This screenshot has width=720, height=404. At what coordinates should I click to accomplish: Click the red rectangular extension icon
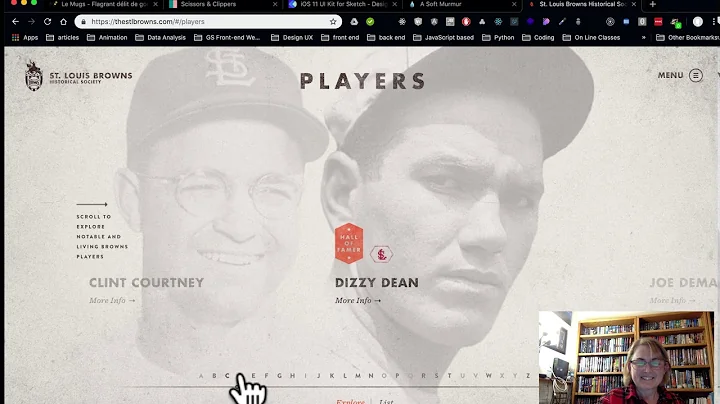point(658,22)
